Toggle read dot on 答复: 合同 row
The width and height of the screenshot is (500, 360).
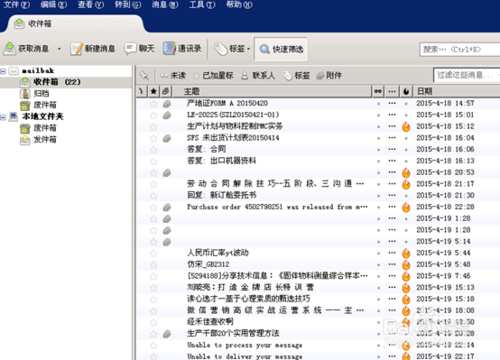[378, 150]
